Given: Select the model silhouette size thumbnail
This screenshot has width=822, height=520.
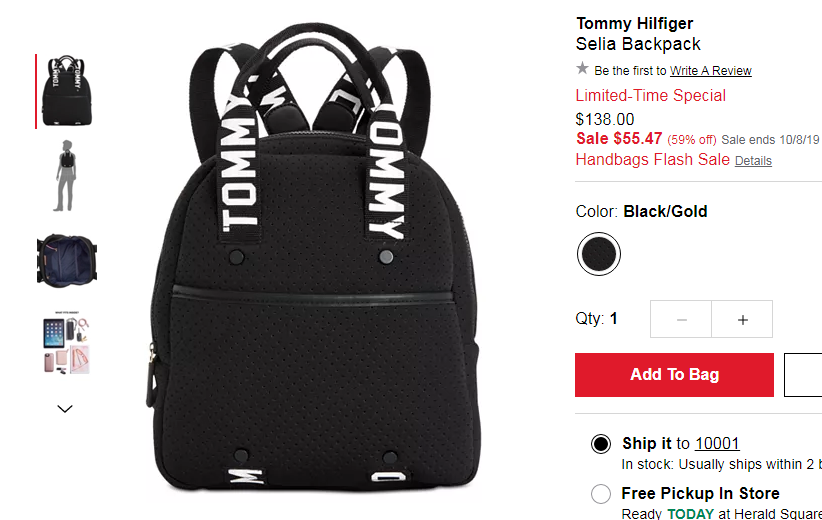Looking at the screenshot, I should pyautogui.click(x=67, y=176).
